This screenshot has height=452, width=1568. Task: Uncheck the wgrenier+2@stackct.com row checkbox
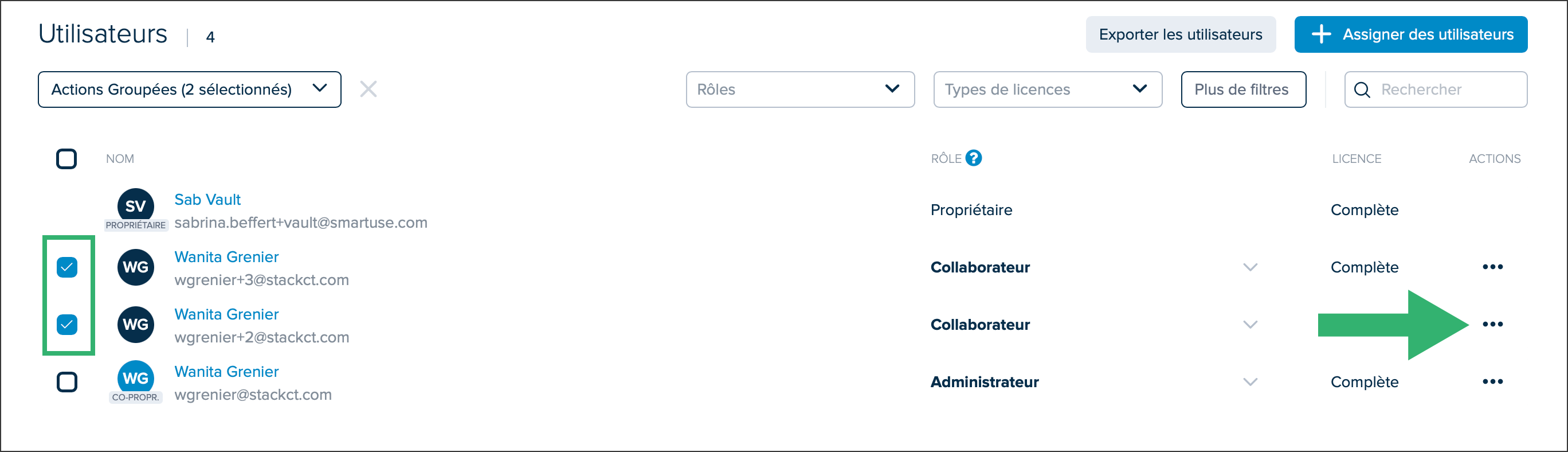(67, 324)
